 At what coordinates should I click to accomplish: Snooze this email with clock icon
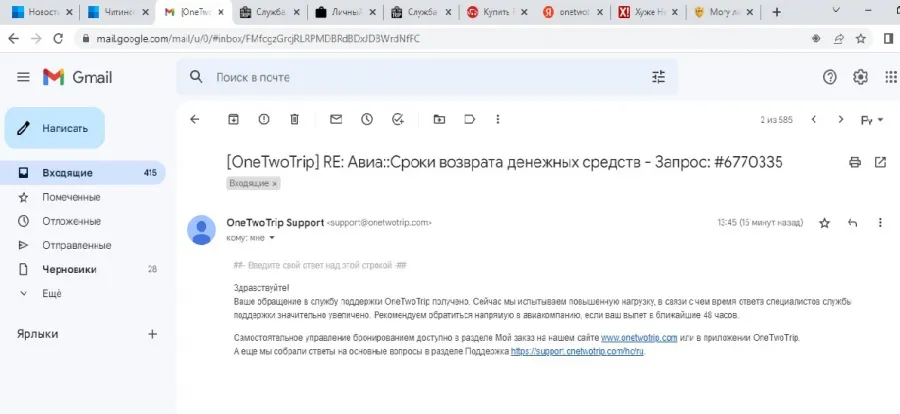click(x=367, y=119)
